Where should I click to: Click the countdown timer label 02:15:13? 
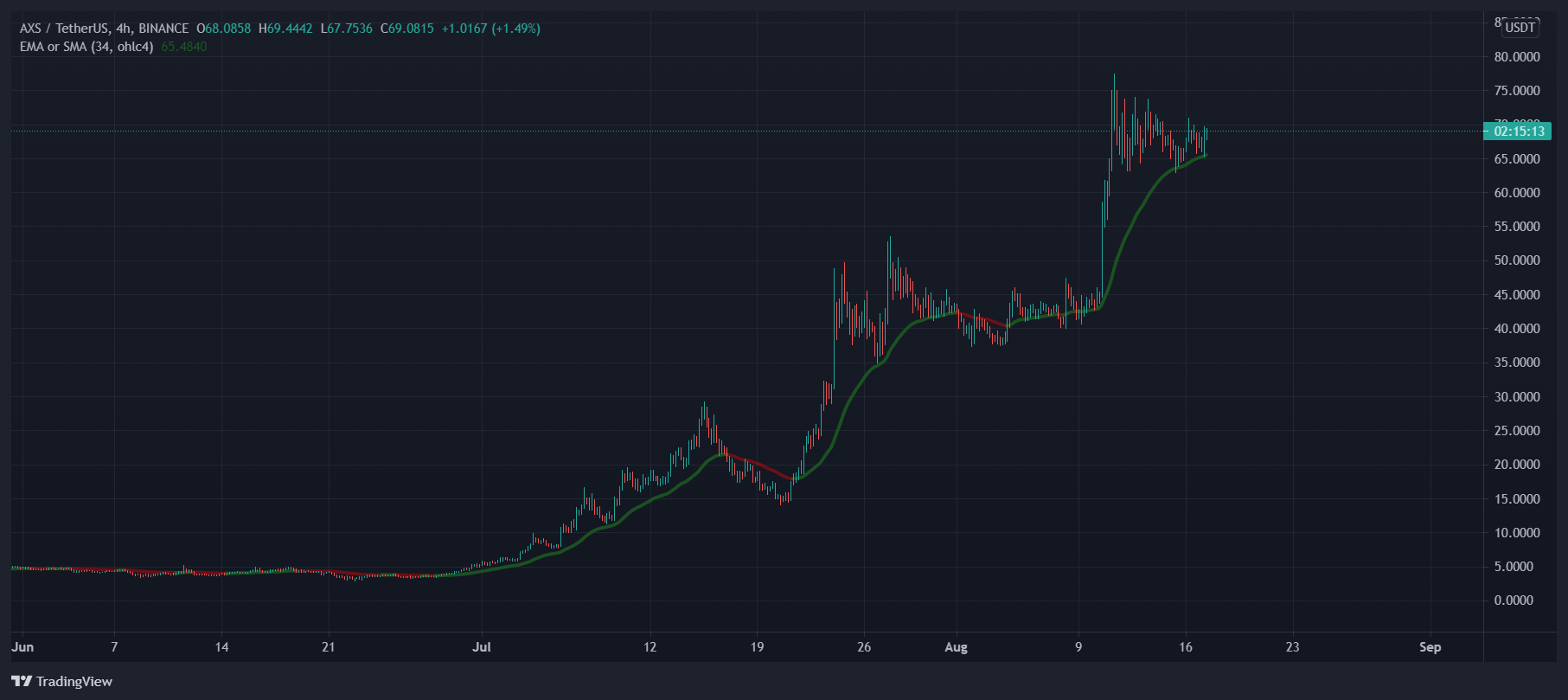(x=1519, y=132)
